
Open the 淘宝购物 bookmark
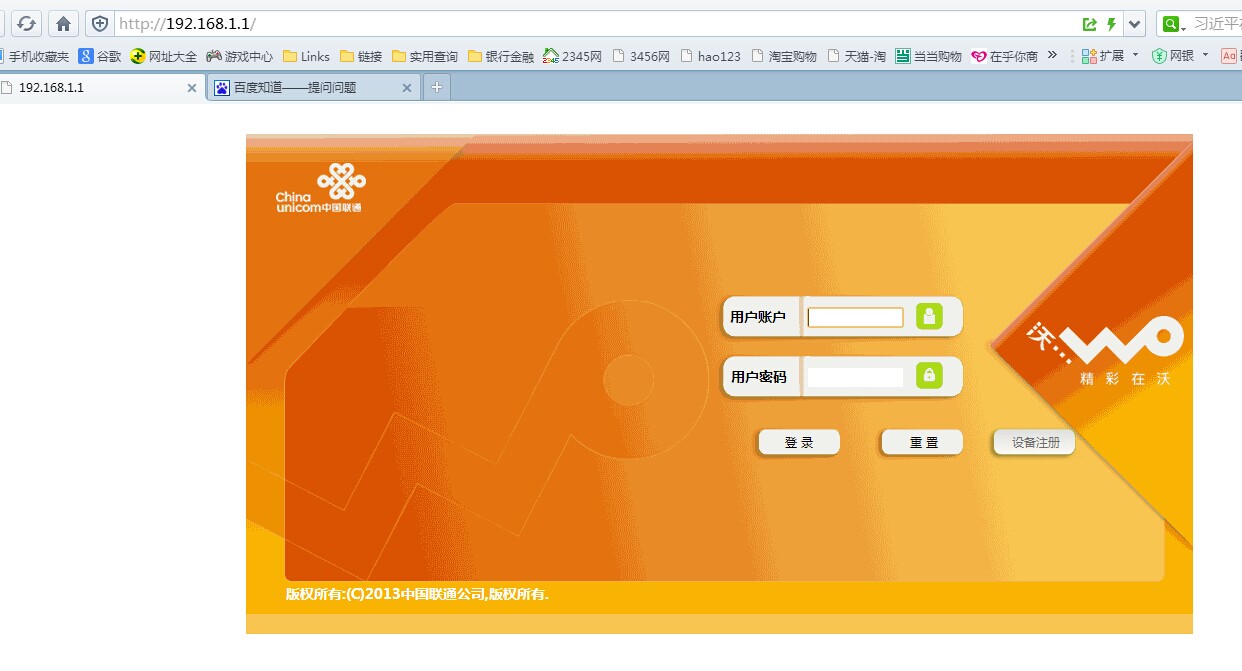pos(784,56)
